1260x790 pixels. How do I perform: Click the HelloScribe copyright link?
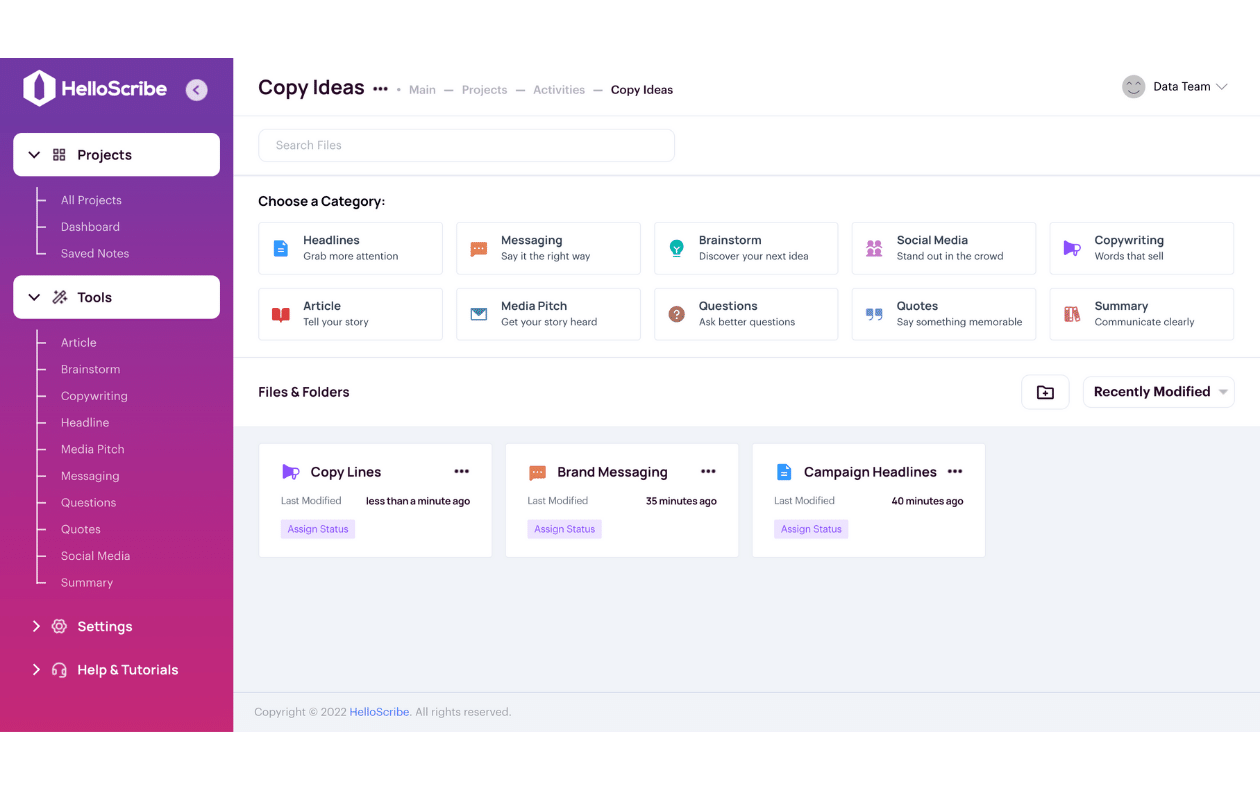click(x=379, y=711)
